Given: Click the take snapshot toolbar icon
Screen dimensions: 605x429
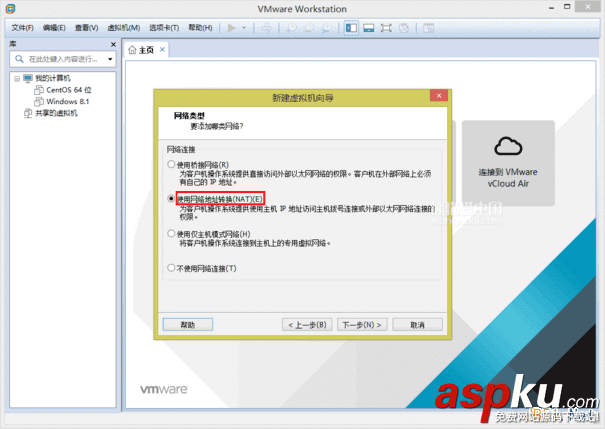Looking at the screenshot, I should pyautogui.click(x=292, y=28).
